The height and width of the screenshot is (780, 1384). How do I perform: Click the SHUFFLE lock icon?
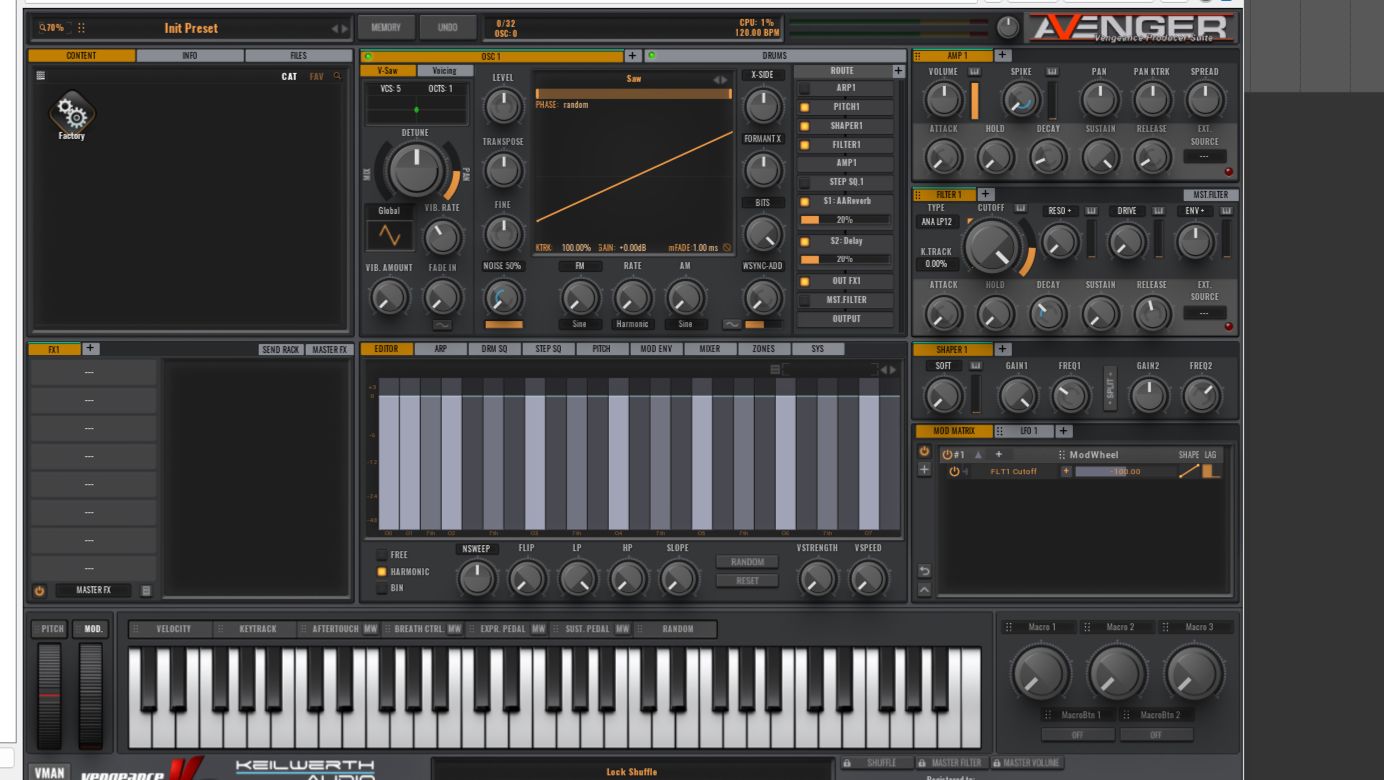click(x=846, y=763)
